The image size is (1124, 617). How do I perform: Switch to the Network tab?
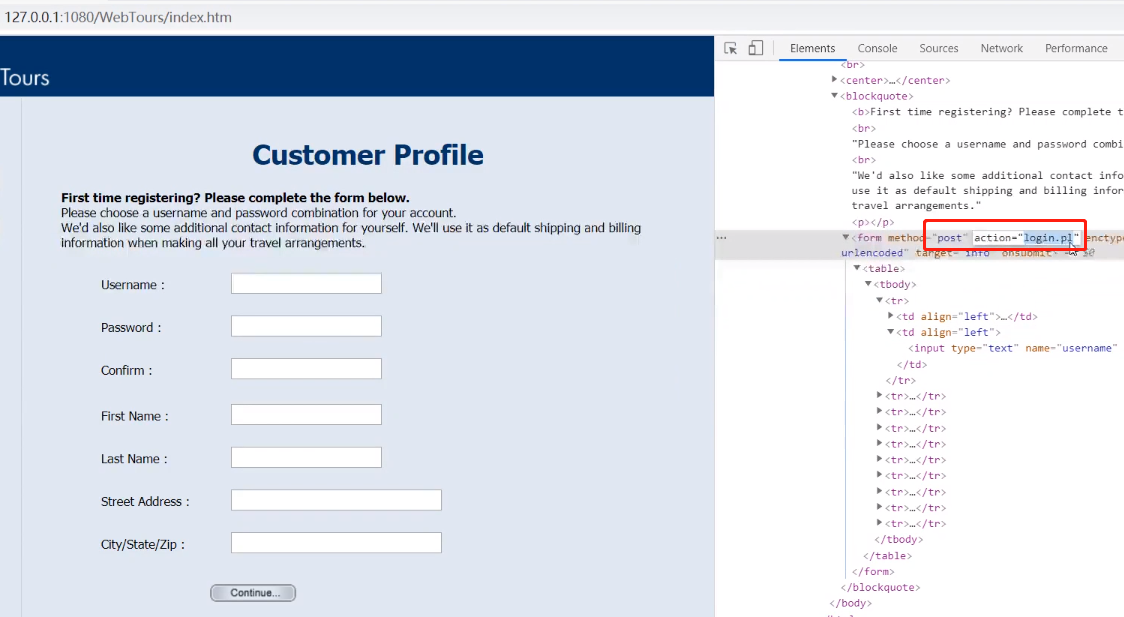[x=1001, y=48]
